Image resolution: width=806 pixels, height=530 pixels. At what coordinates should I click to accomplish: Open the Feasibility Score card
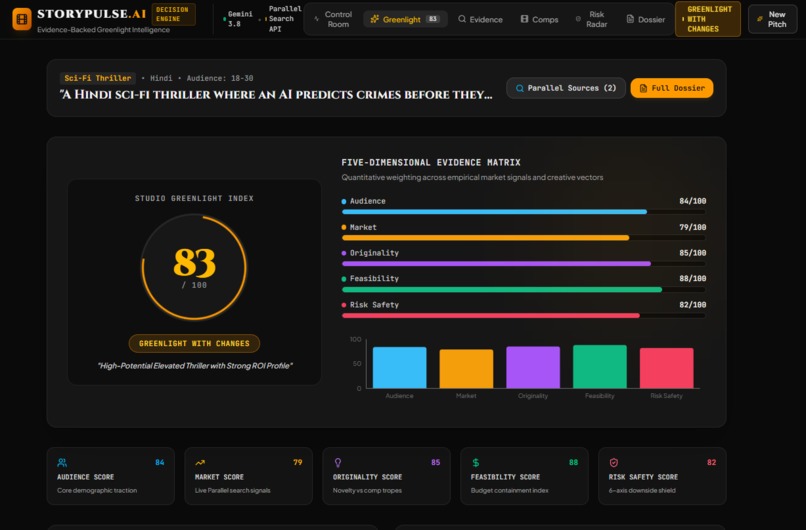coord(524,476)
